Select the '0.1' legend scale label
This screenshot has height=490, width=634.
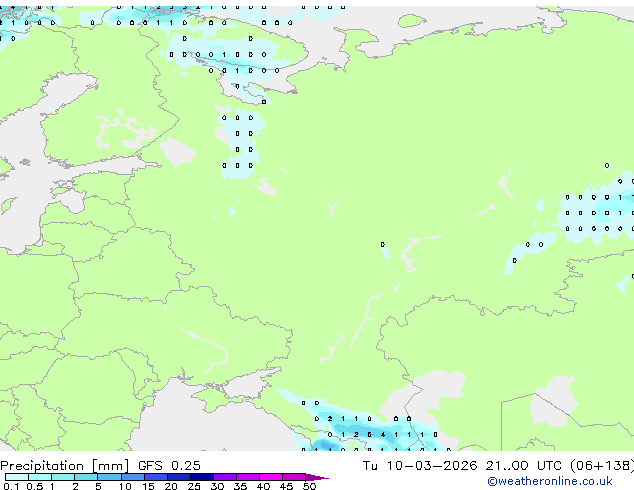tap(11, 486)
